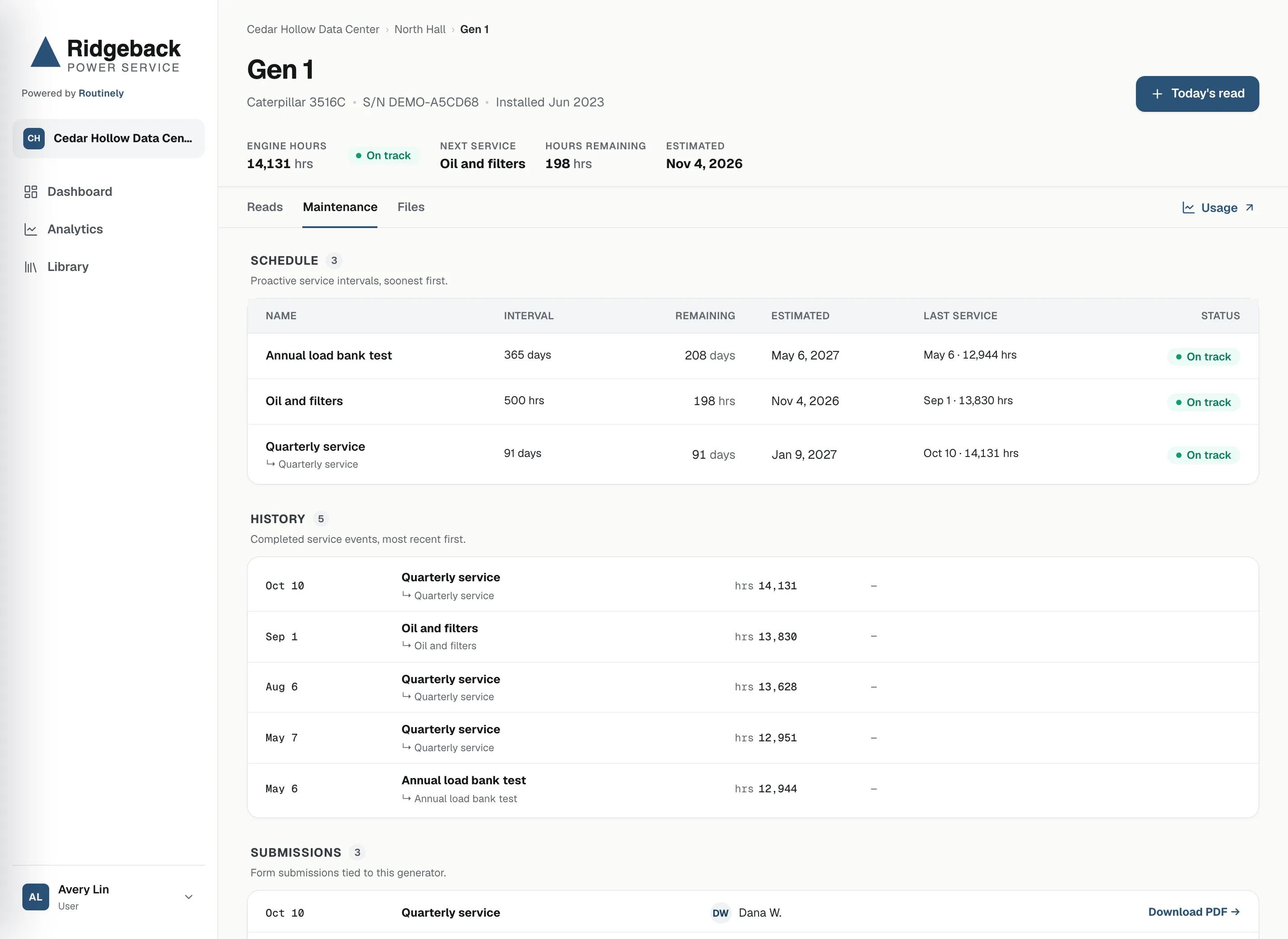Select the Annual load bank test schedule row
Screen dimensions: 1288x939
tap(753, 356)
